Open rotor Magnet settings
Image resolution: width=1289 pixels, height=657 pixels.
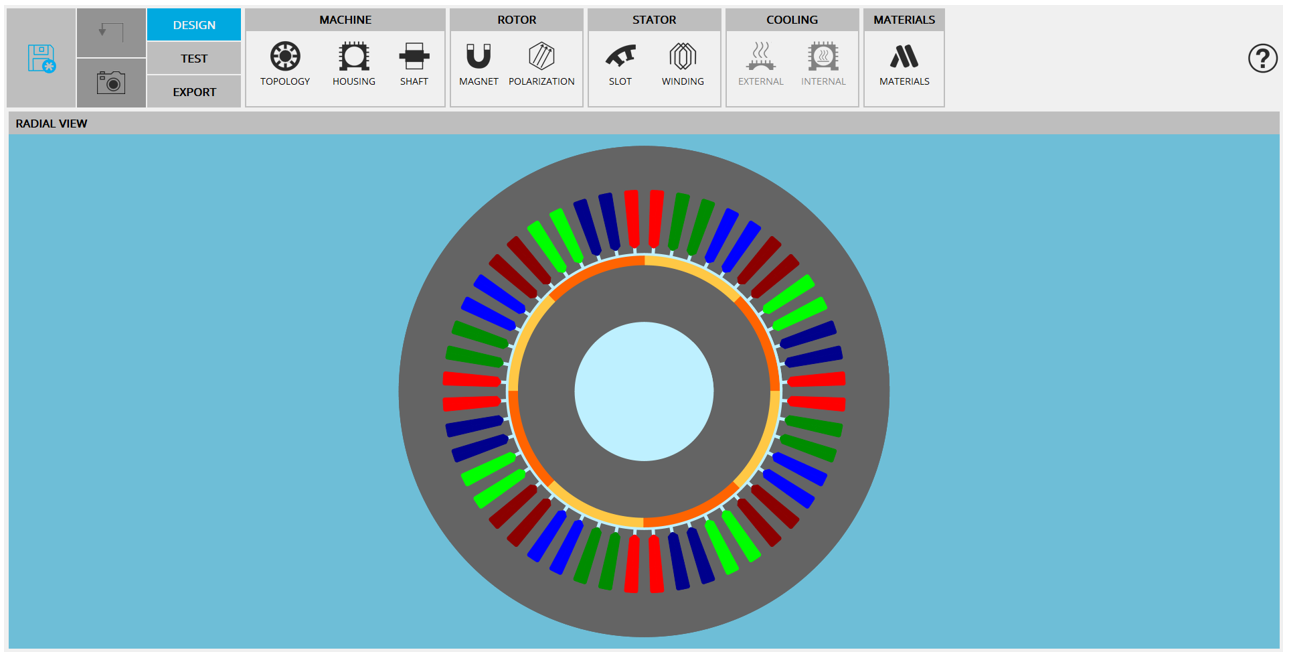pos(478,63)
